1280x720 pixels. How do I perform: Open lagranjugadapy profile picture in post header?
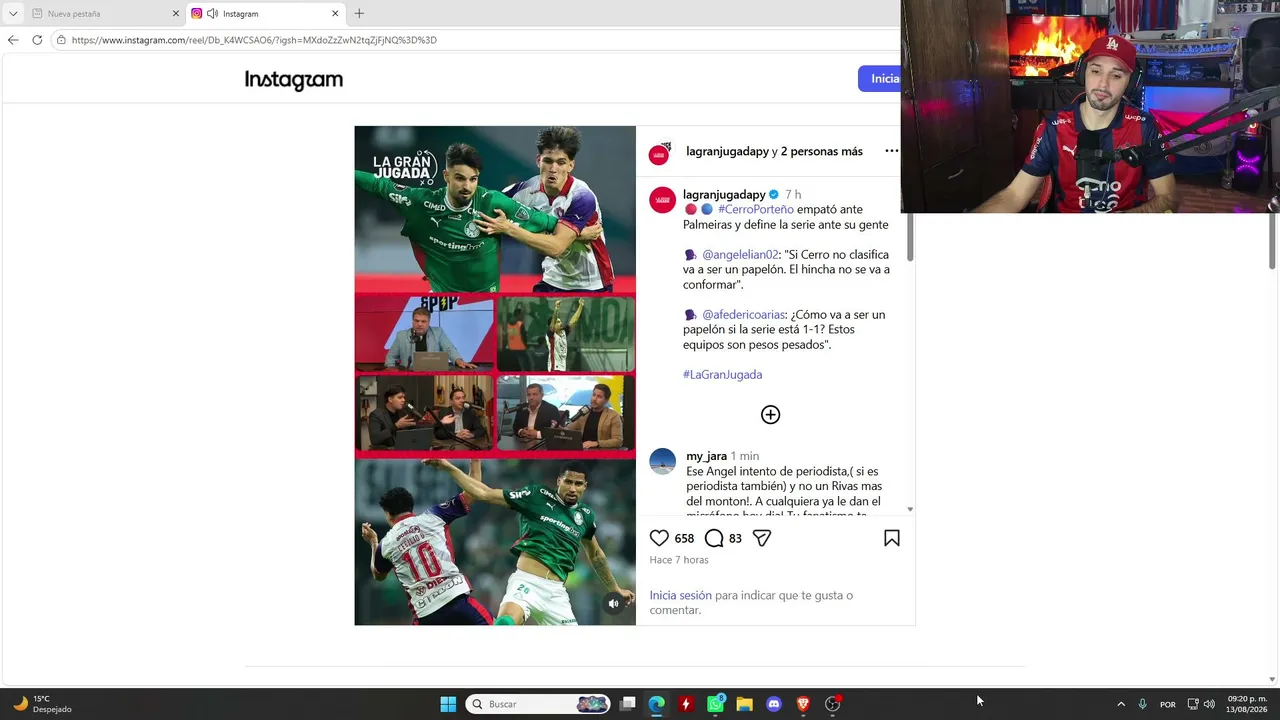(x=660, y=153)
